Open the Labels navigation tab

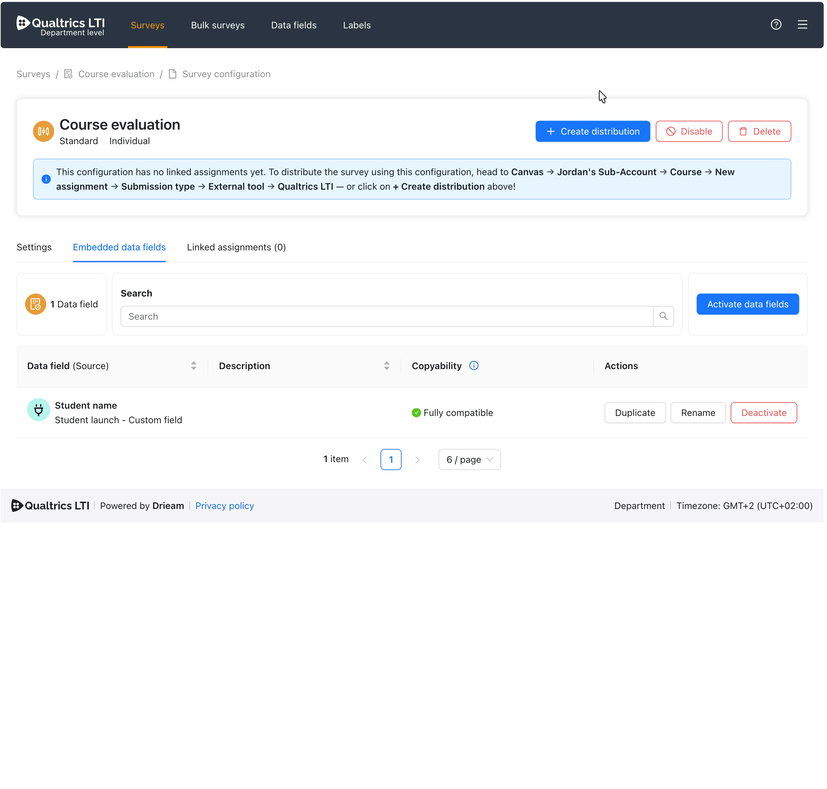tap(357, 25)
